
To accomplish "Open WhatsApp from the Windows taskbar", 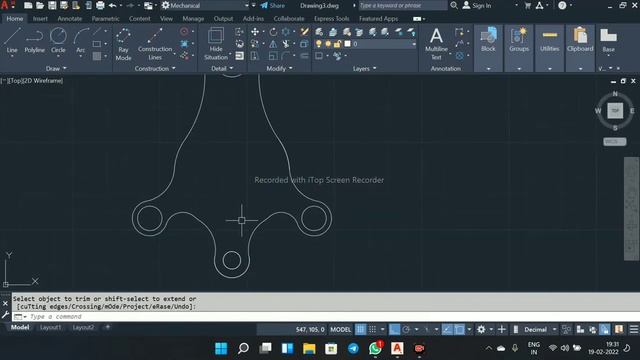I will click(375, 348).
